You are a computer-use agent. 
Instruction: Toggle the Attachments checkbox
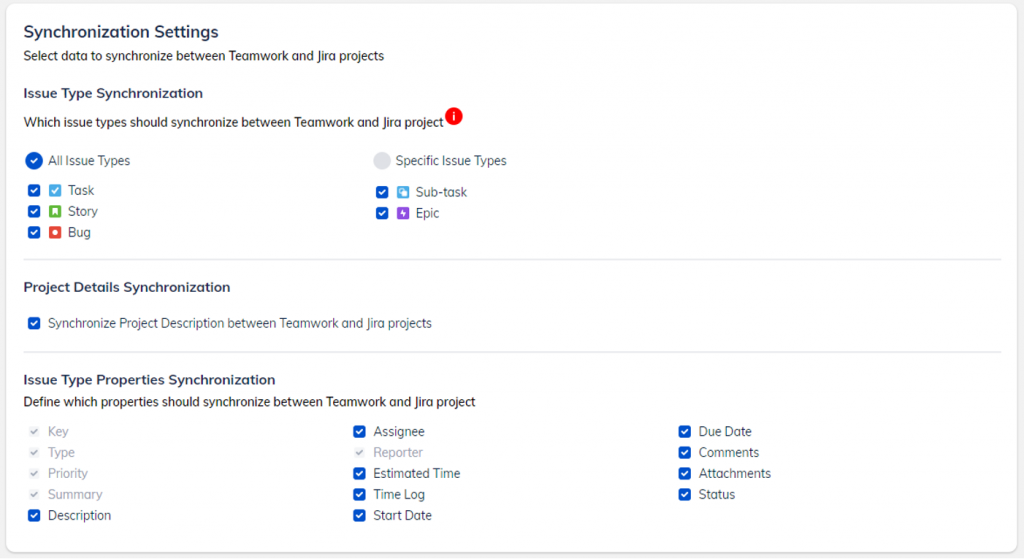685,474
